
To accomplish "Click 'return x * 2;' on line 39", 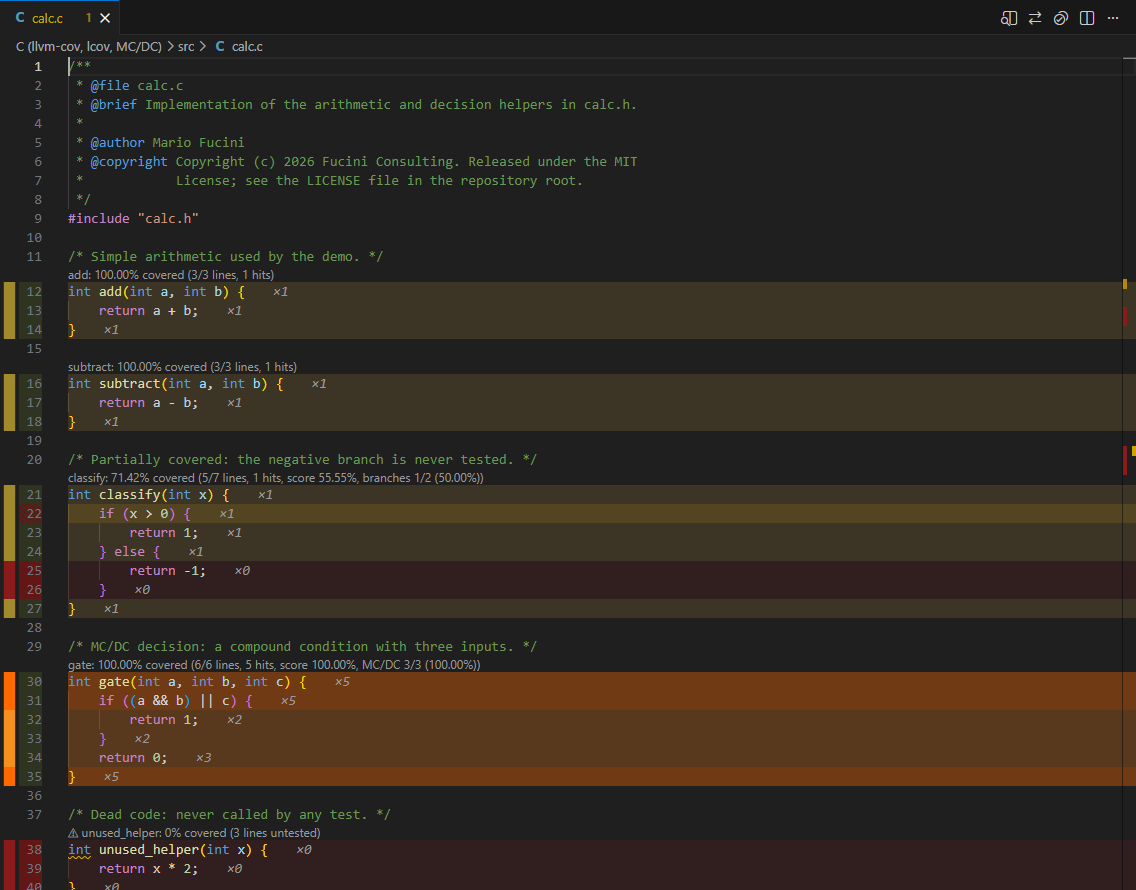I will 149,868.
